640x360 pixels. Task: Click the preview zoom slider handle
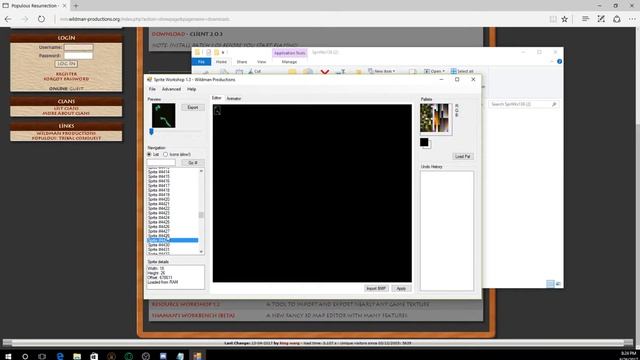(151, 131)
